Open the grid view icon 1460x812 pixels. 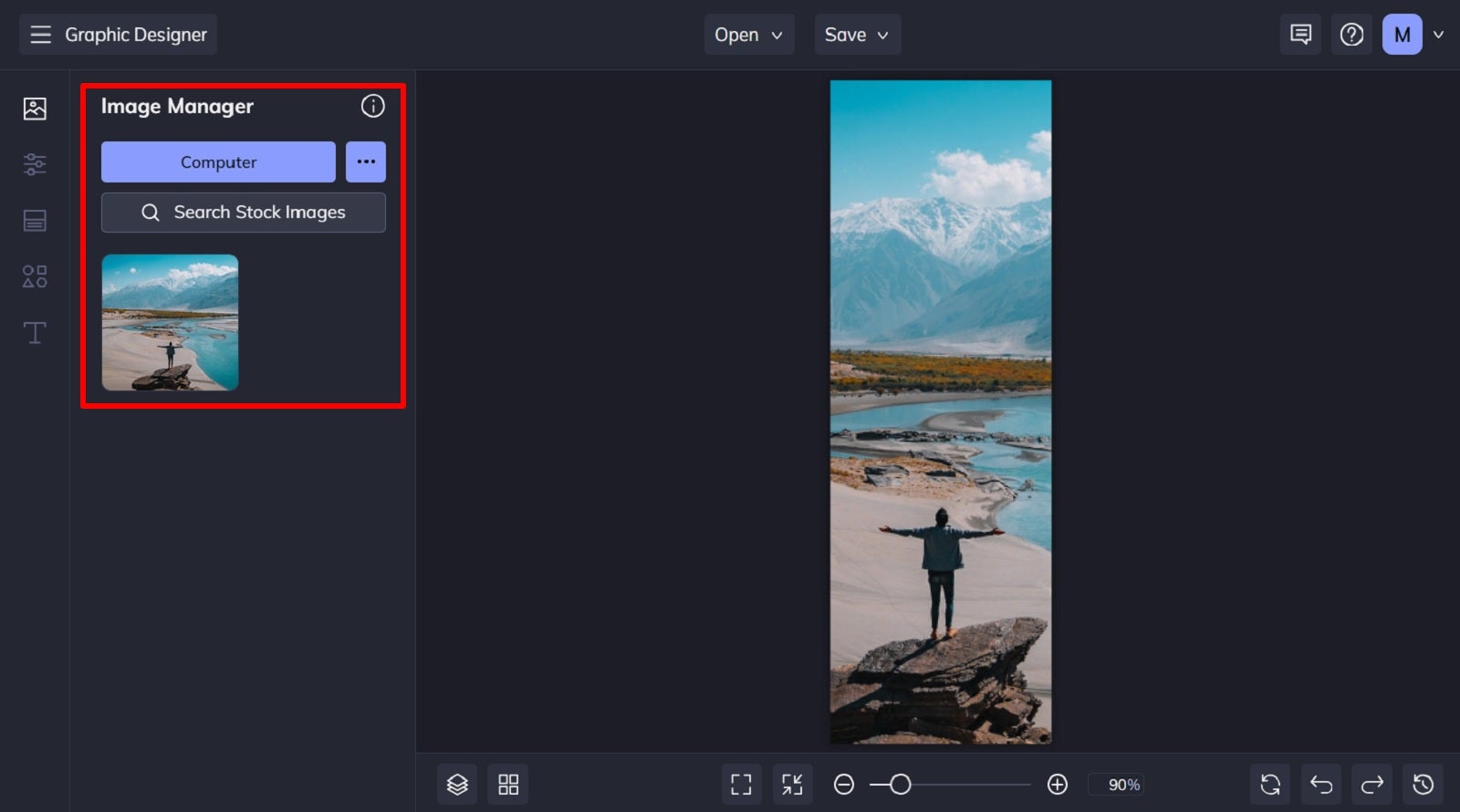pos(508,784)
